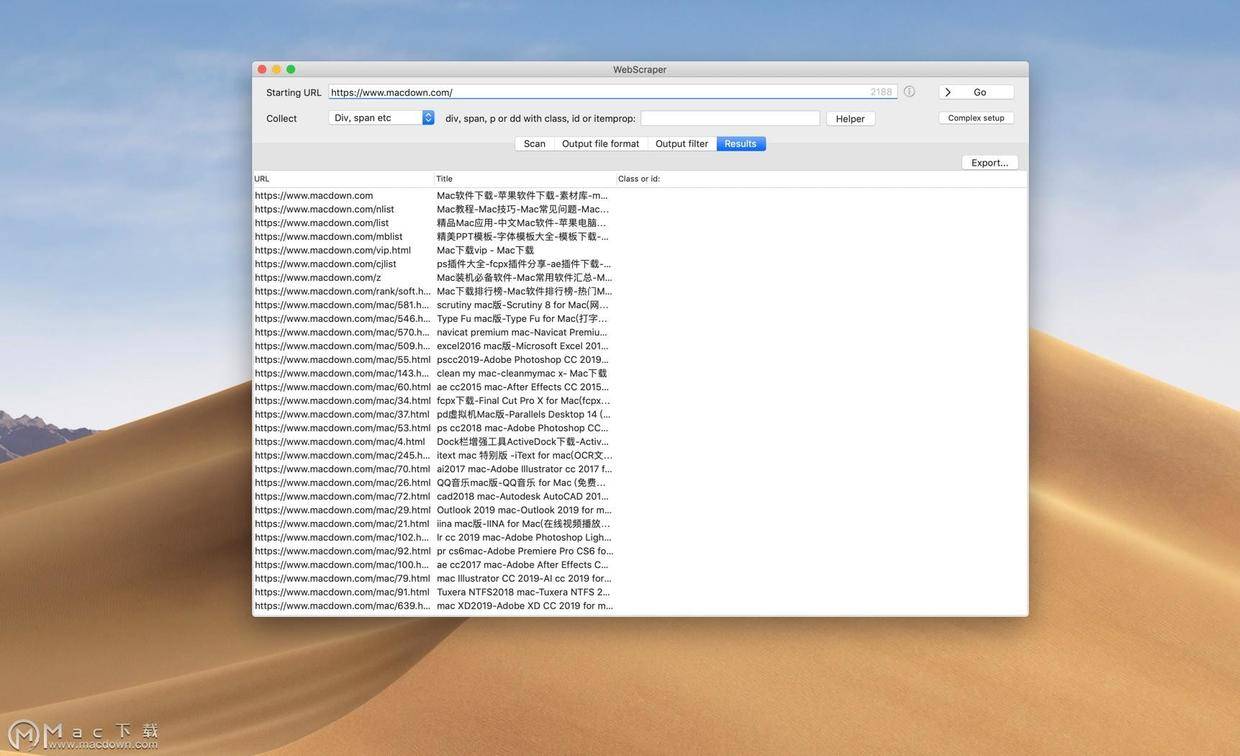
Task: Close the WebScraper window
Action: tap(262, 69)
